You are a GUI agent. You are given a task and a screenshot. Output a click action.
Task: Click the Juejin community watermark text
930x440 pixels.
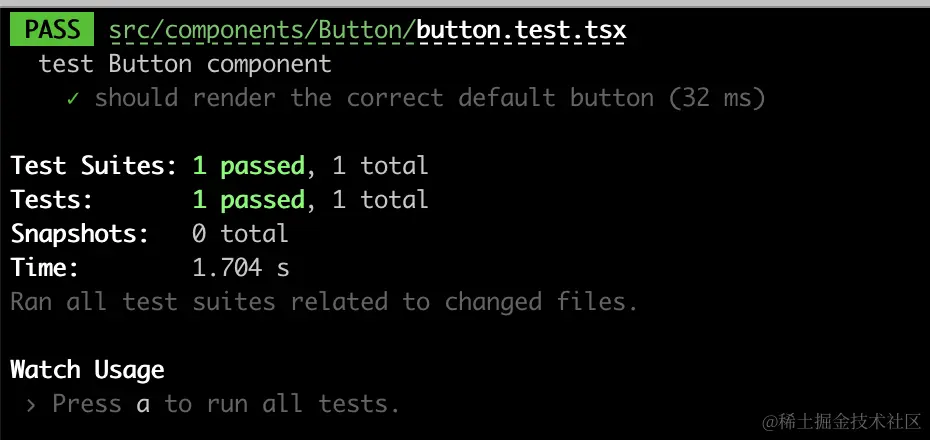841,422
